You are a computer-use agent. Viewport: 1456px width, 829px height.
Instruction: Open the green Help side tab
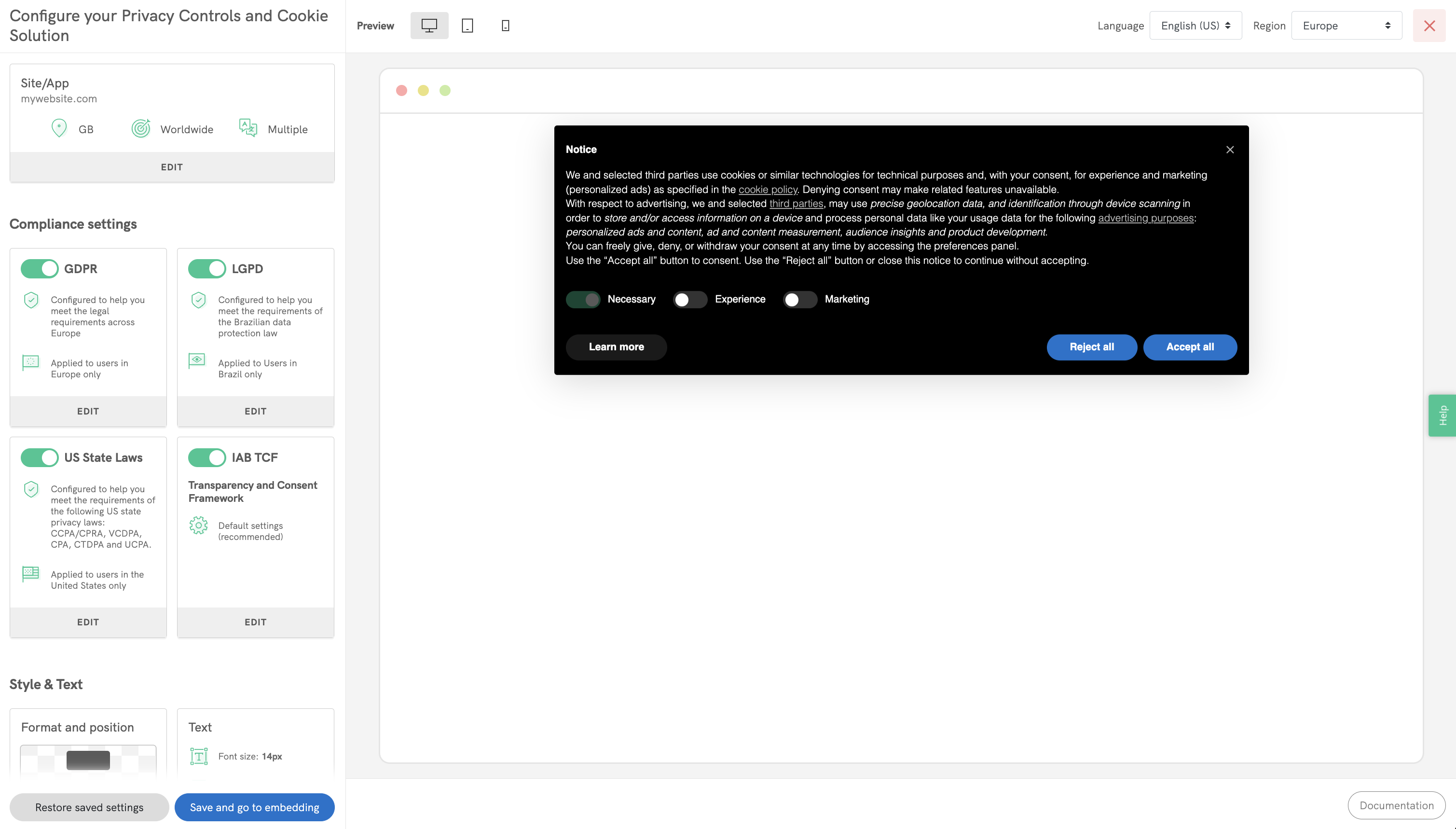click(1442, 415)
